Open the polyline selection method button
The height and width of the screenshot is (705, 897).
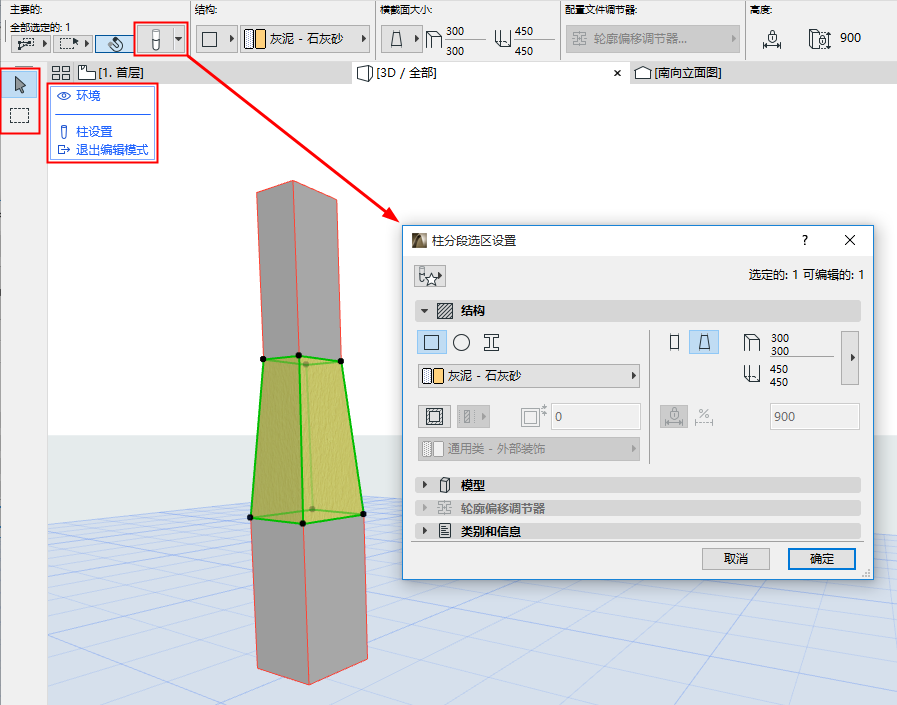point(31,43)
